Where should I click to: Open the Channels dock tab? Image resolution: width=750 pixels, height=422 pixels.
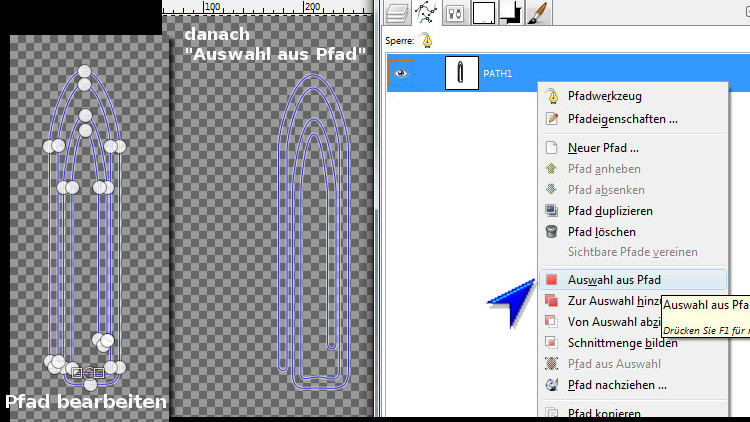pyautogui.click(x=455, y=12)
